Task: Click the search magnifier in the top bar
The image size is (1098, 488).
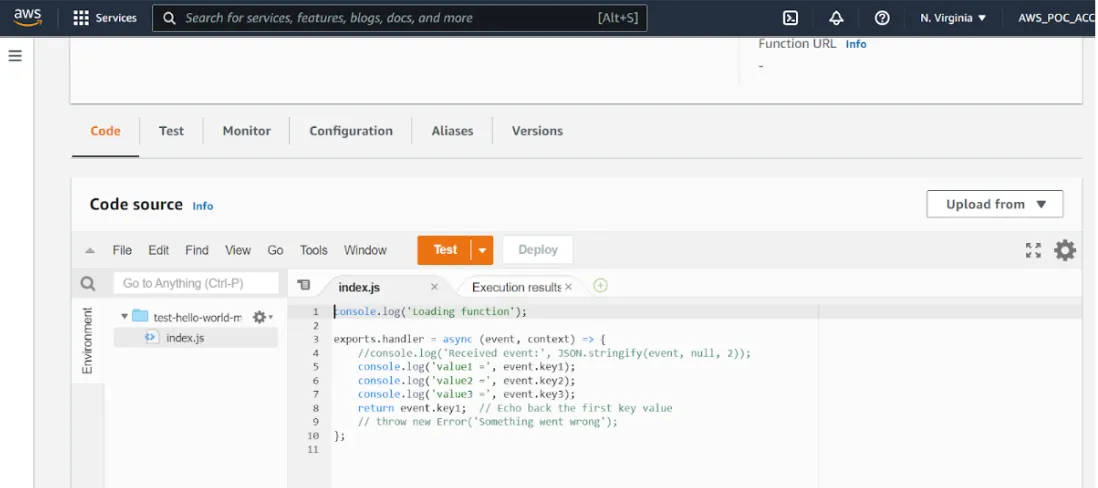Action: pos(169,18)
